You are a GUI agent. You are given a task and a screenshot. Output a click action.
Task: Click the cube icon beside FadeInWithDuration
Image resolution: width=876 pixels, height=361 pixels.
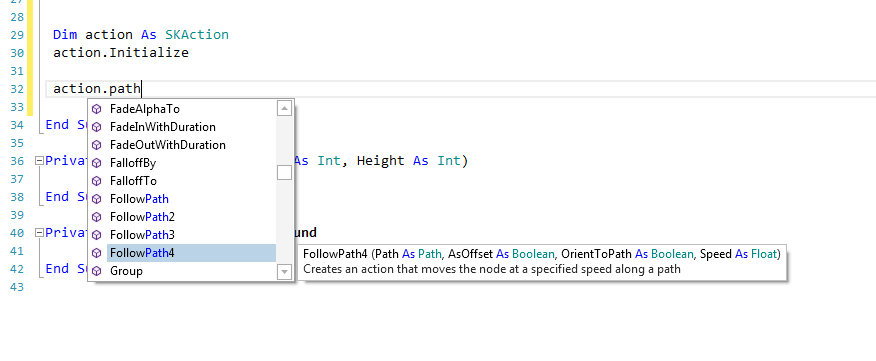[97, 127]
